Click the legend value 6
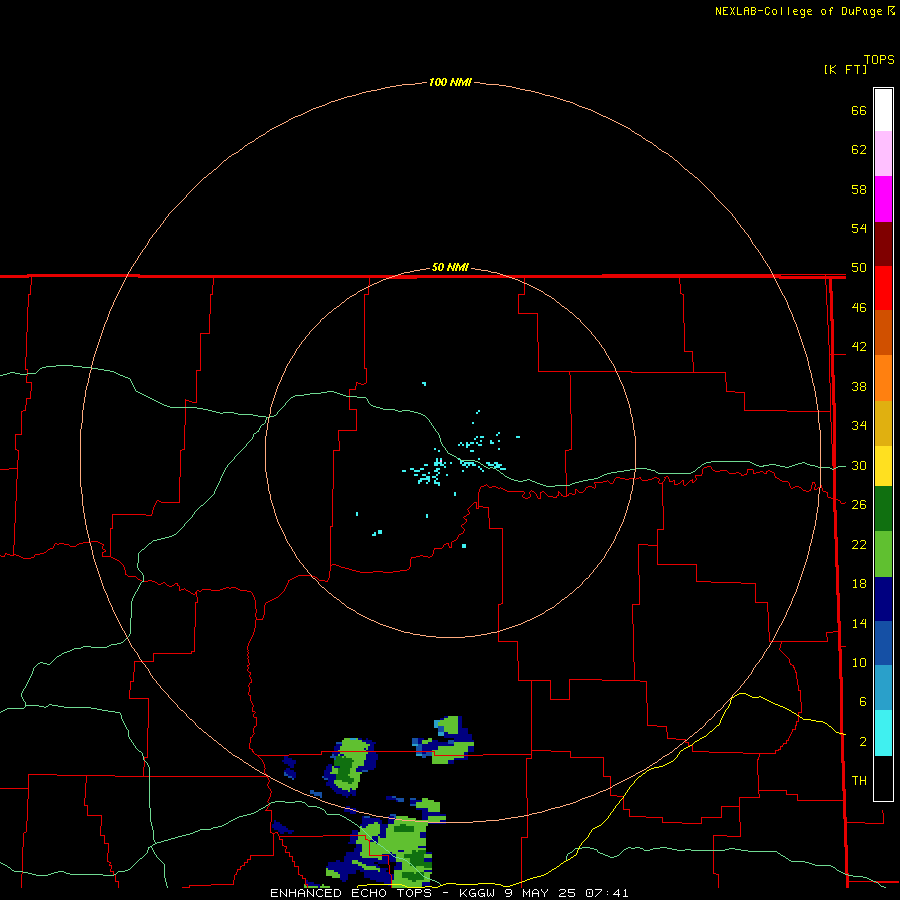Screen dimensions: 900x900 tap(863, 702)
